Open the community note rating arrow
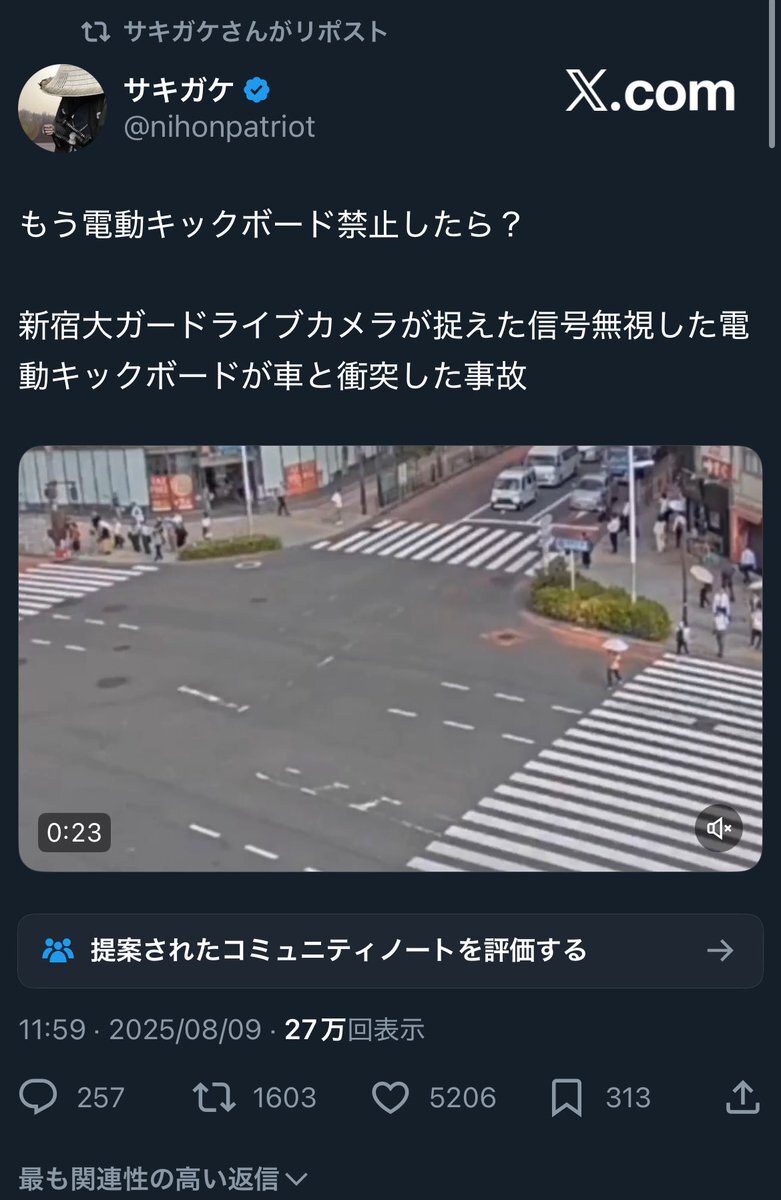This screenshot has height=1200, width=781. (720, 950)
